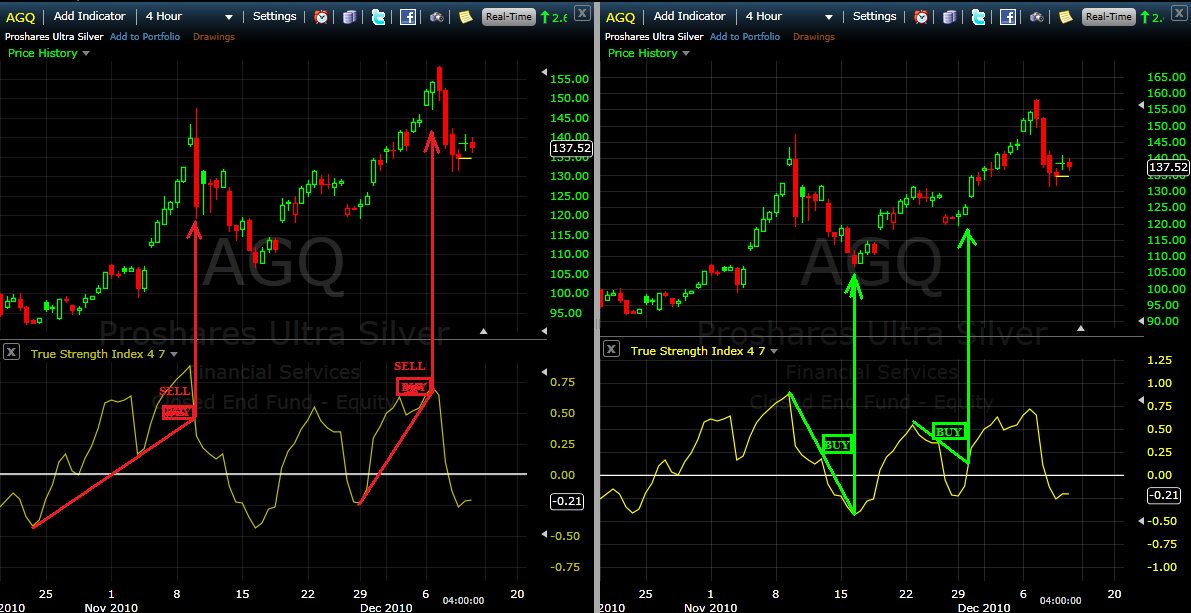This screenshot has width=1191, height=613.
Task: Click the 137.52 price marker on the axis
Action: click(569, 147)
